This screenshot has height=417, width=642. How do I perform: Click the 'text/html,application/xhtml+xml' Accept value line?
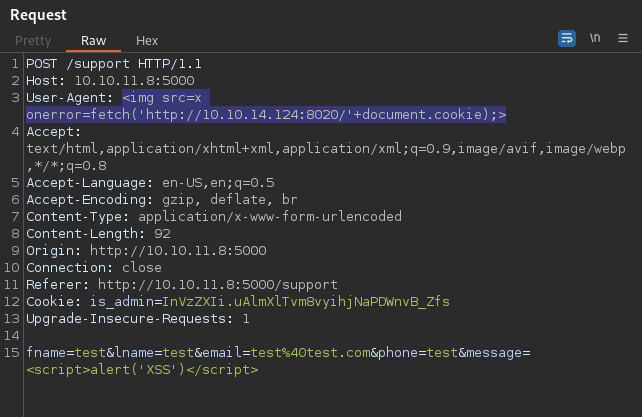pos(326,149)
